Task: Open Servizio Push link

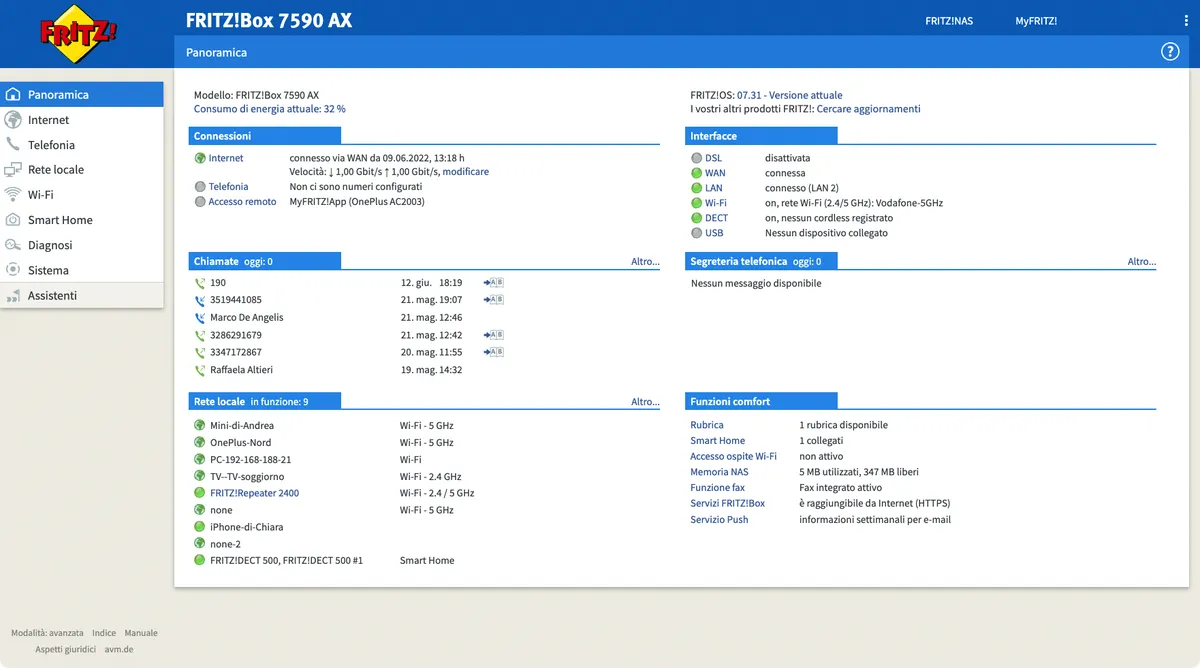Action: tap(719, 519)
